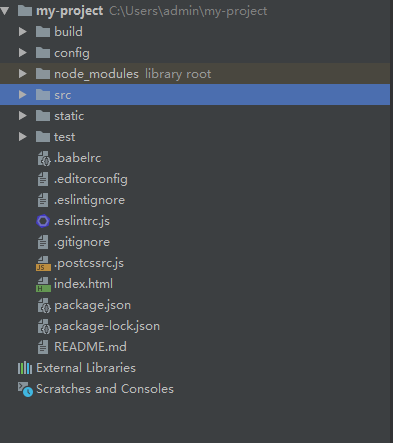
Task: Select the Scratches and Consoles label
Action: [x=105, y=389]
